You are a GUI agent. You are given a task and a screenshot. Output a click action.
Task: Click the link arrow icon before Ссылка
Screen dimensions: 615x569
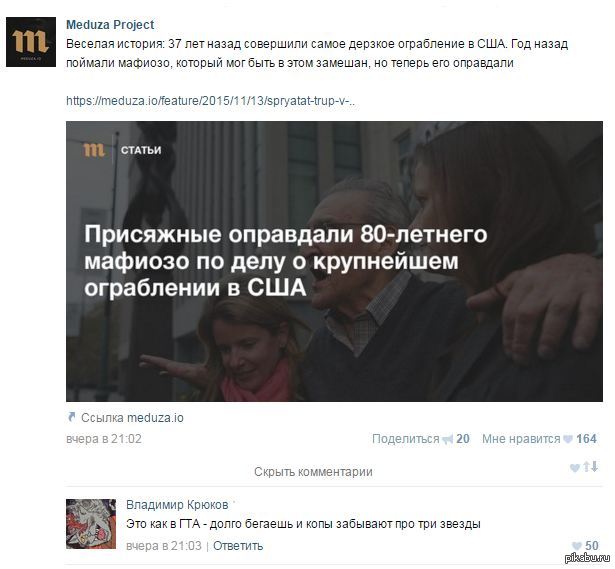point(71,417)
